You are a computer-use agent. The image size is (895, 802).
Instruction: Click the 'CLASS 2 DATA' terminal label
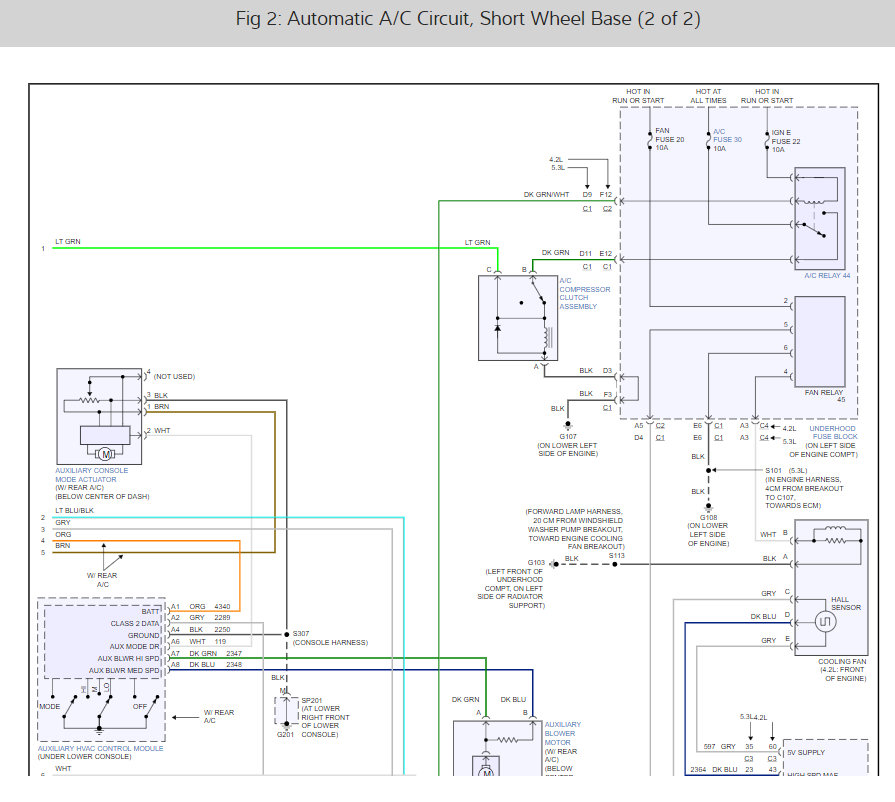[x=135, y=623]
